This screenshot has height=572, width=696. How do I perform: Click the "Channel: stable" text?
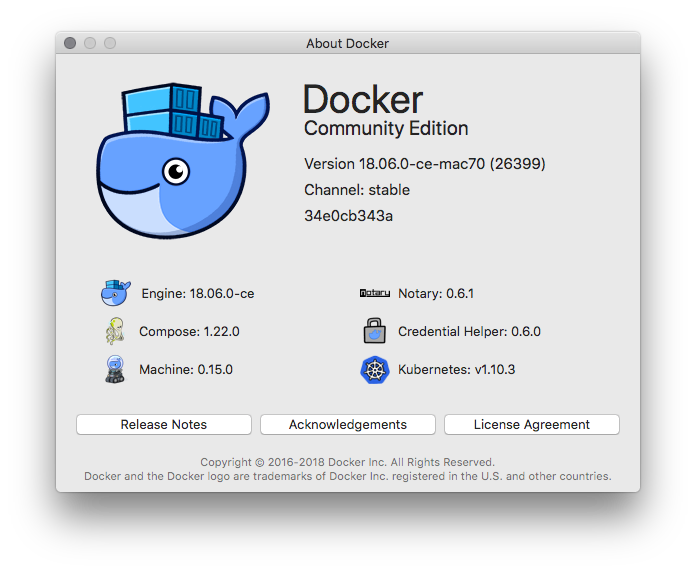tap(357, 190)
